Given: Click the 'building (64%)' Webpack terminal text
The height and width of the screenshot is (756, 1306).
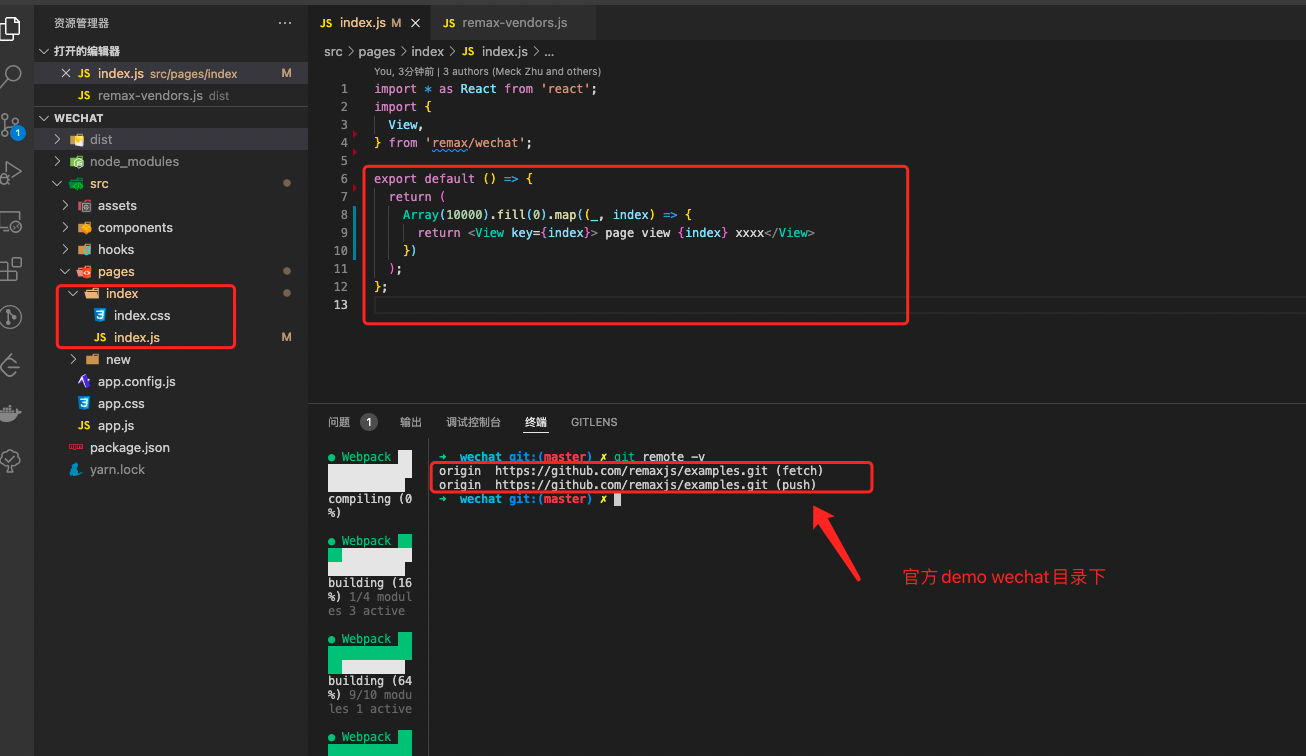Looking at the screenshot, I should (369, 688).
